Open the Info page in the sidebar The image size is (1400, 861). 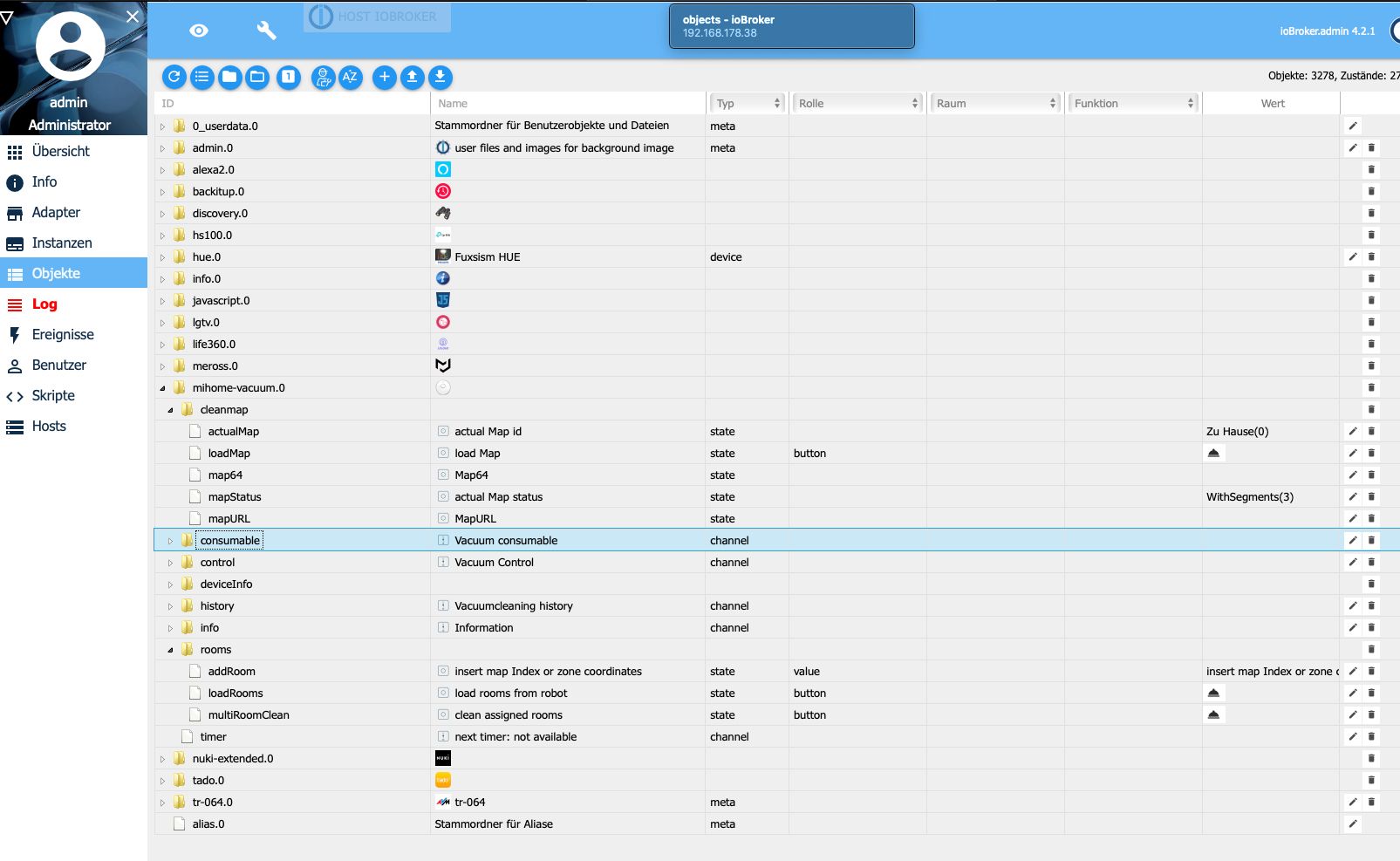(73, 181)
